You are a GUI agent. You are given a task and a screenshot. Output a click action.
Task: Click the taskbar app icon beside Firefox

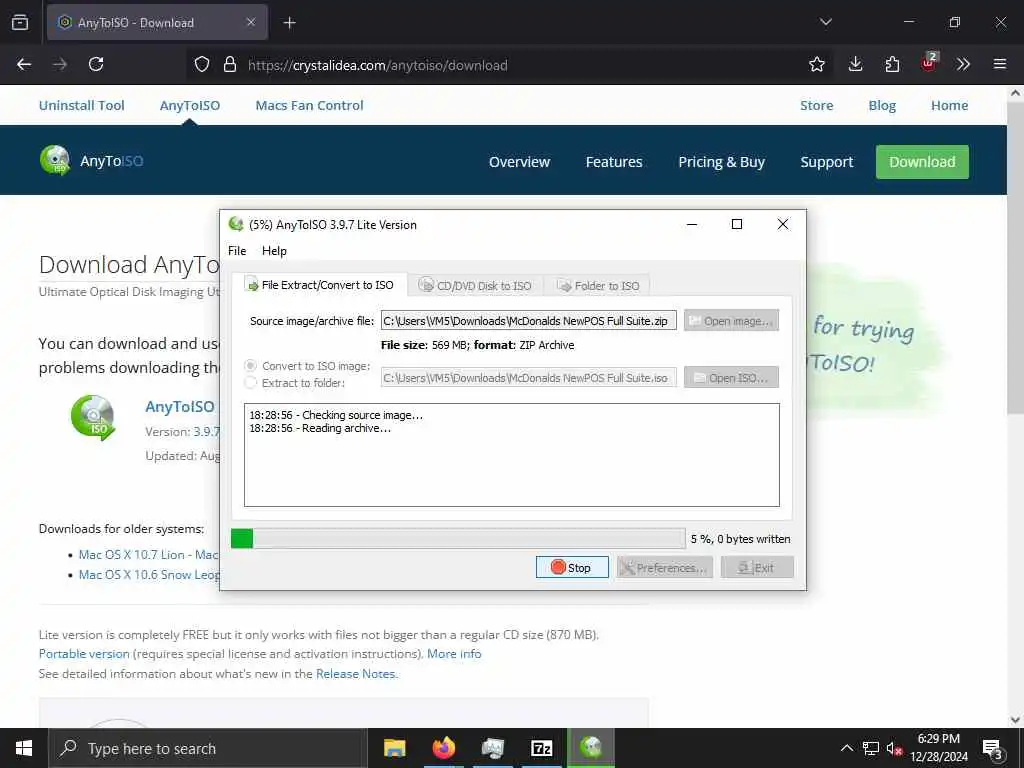pos(492,748)
